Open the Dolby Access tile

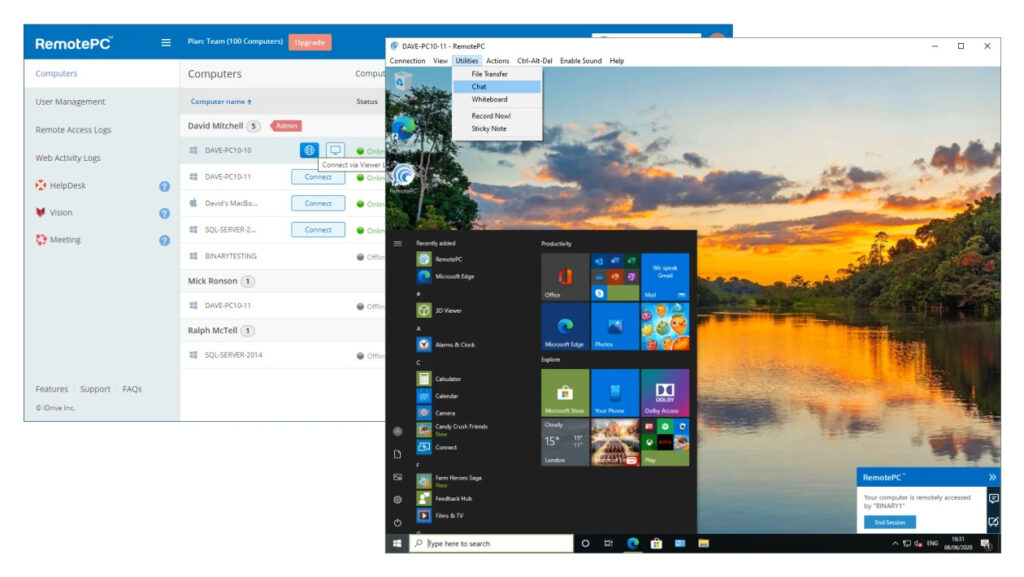point(664,393)
